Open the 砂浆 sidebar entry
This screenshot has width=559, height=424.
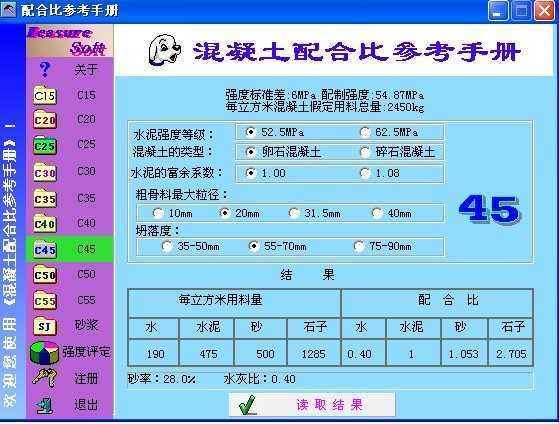pos(86,325)
